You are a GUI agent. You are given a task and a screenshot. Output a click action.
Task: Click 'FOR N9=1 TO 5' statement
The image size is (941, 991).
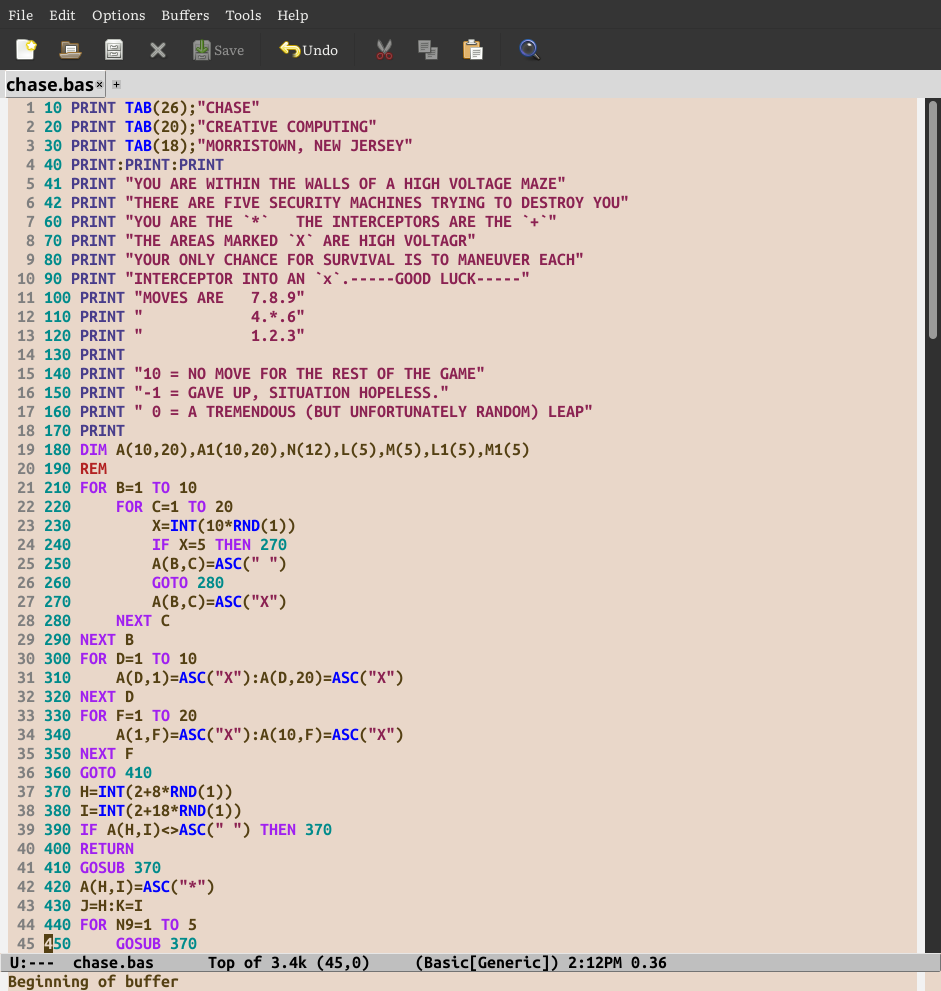(138, 925)
